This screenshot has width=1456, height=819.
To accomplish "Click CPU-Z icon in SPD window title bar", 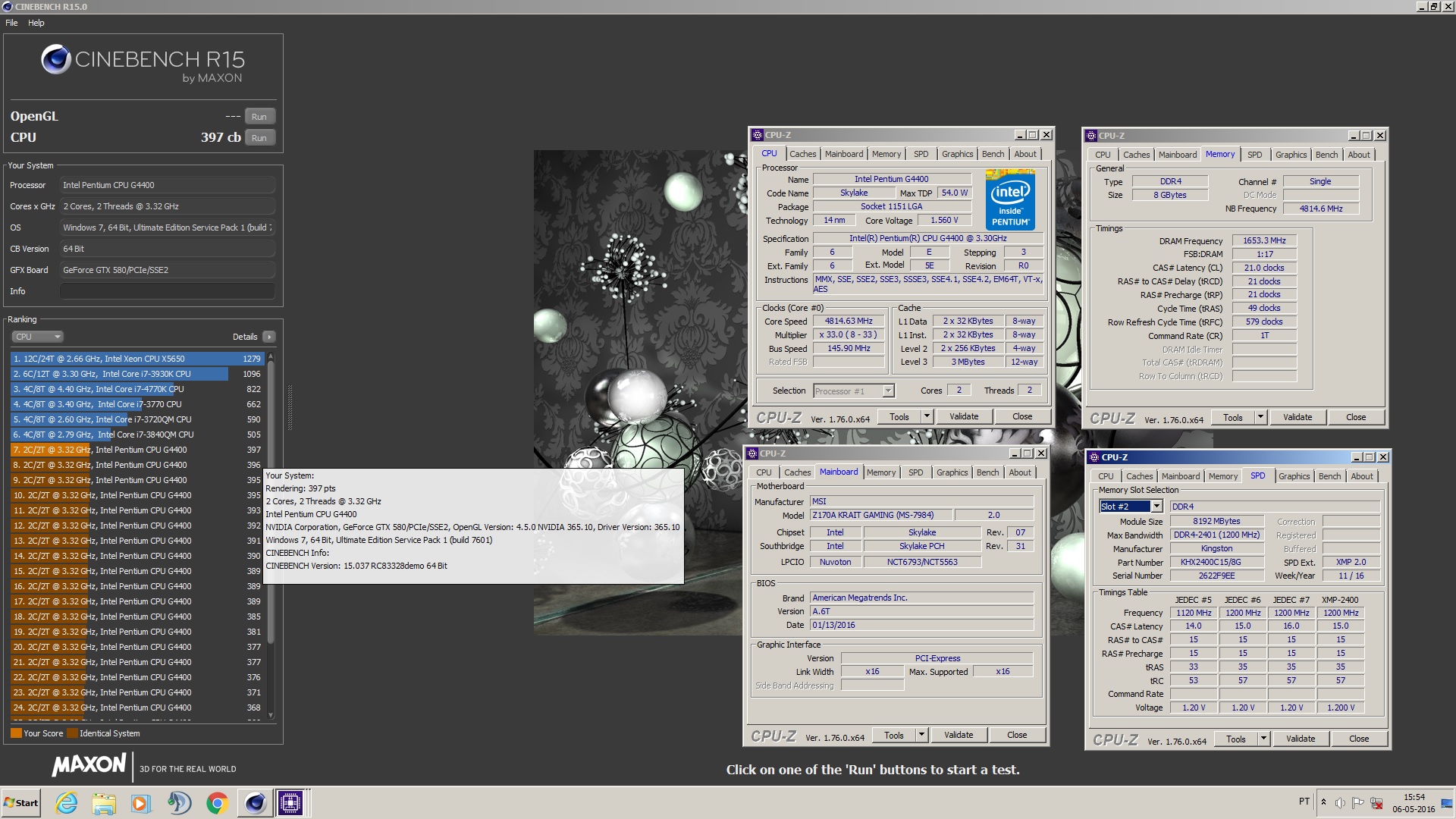I will point(1093,457).
